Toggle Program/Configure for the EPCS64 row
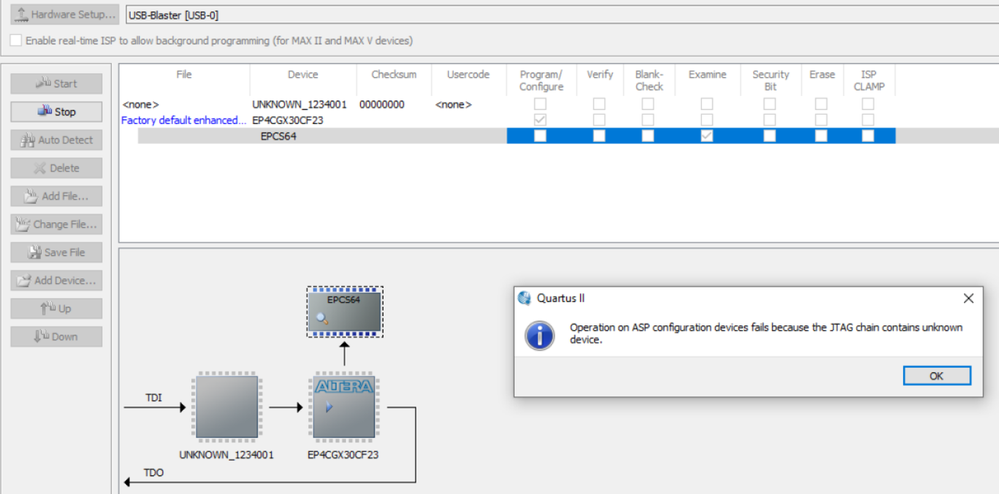This screenshot has height=494, width=999. click(540, 136)
